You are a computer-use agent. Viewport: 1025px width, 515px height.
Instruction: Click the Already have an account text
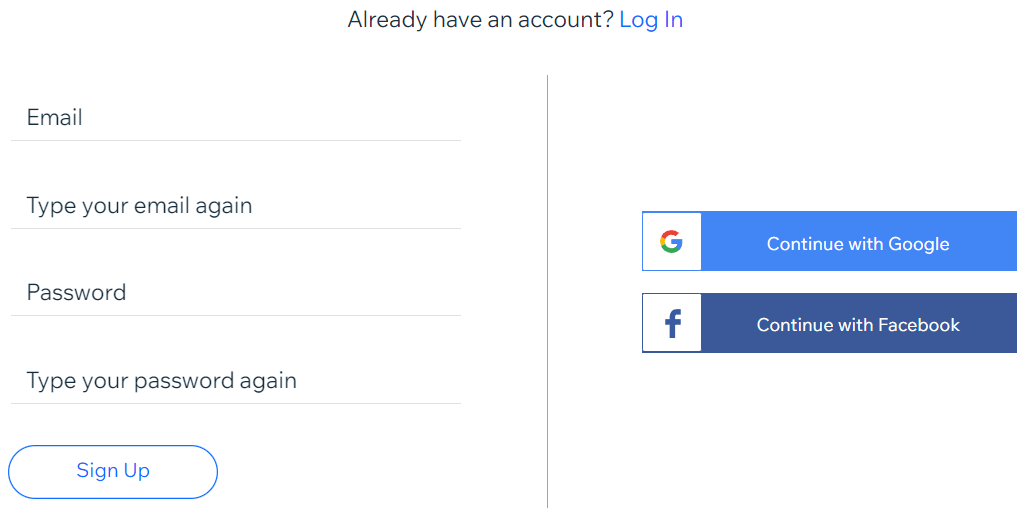point(480,20)
